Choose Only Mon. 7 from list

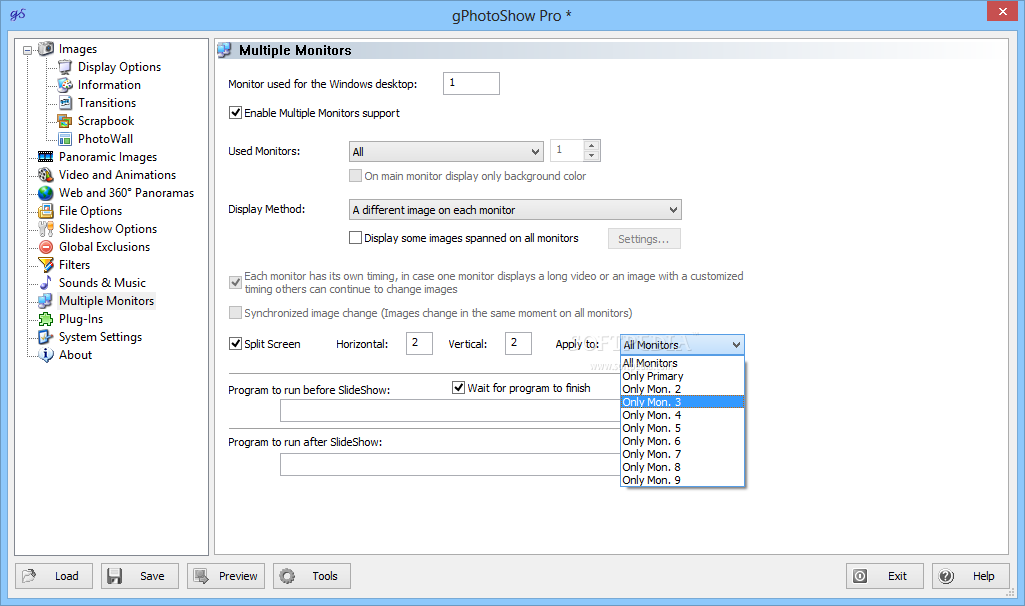(x=682, y=454)
